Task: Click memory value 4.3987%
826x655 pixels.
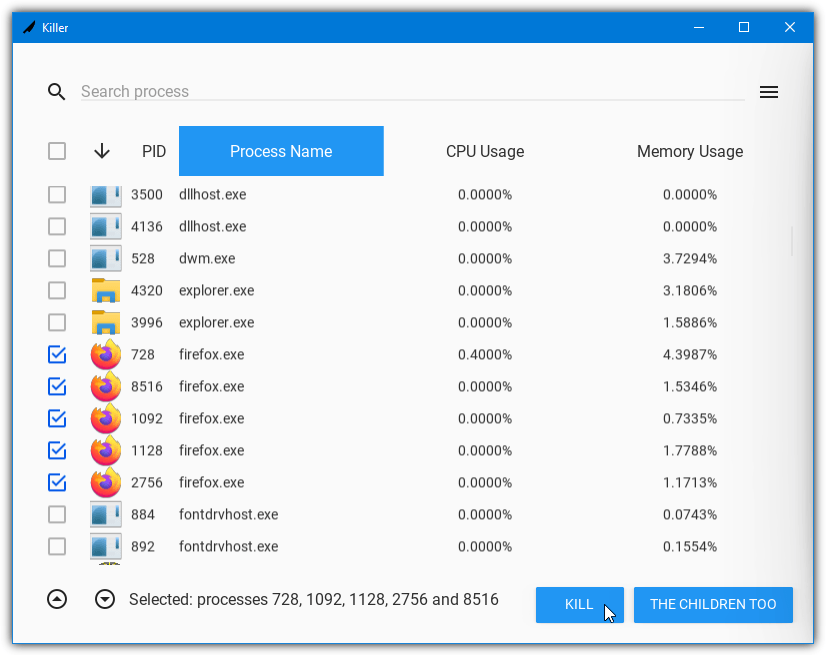Action: [x=690, y=355]
